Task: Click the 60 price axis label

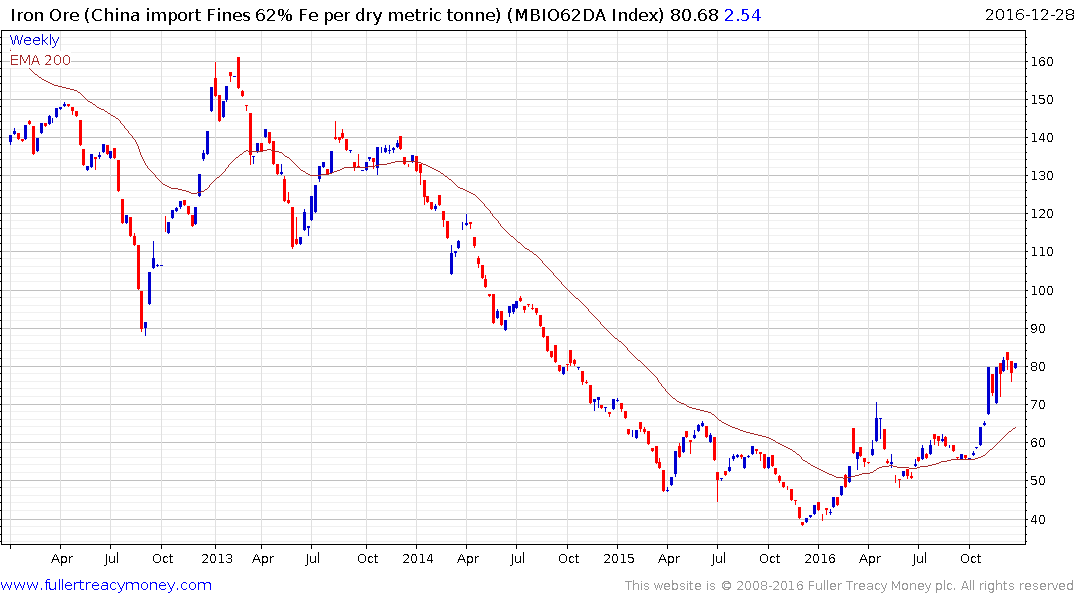Action: [1039, 443]
